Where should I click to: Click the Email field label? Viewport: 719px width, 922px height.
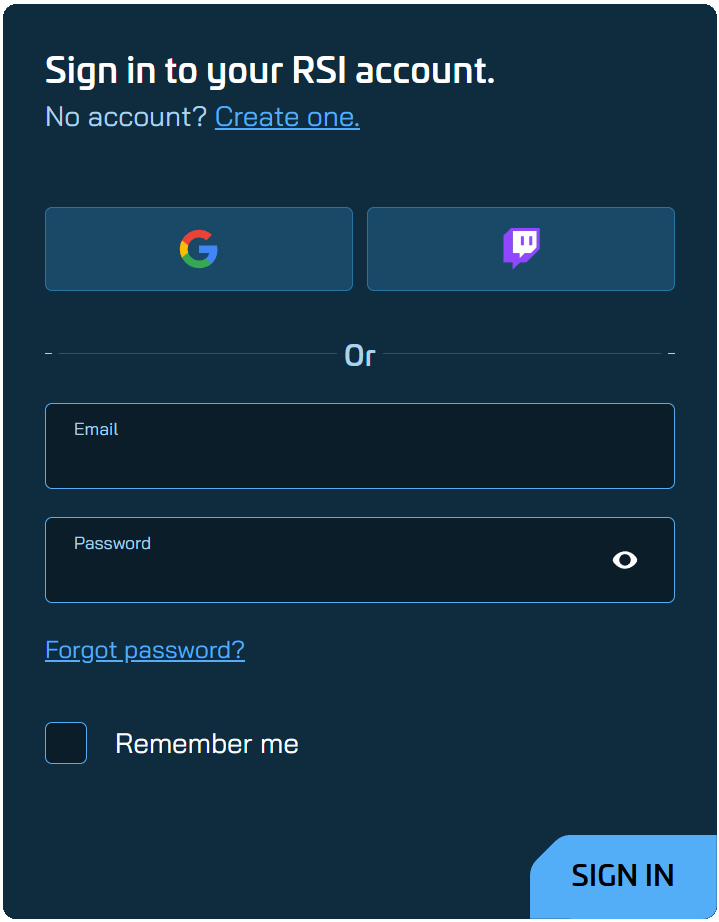[x=96, y=429]
